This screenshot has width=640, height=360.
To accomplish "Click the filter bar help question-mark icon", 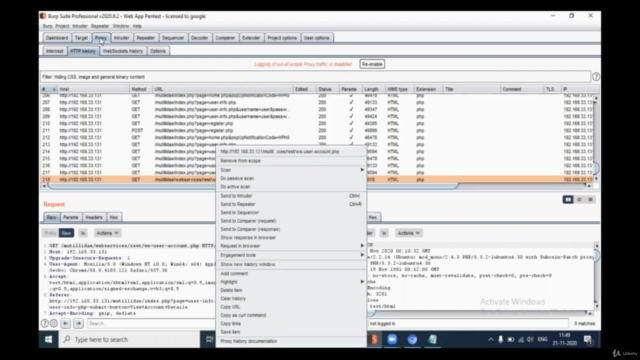I will coord(596,77).
